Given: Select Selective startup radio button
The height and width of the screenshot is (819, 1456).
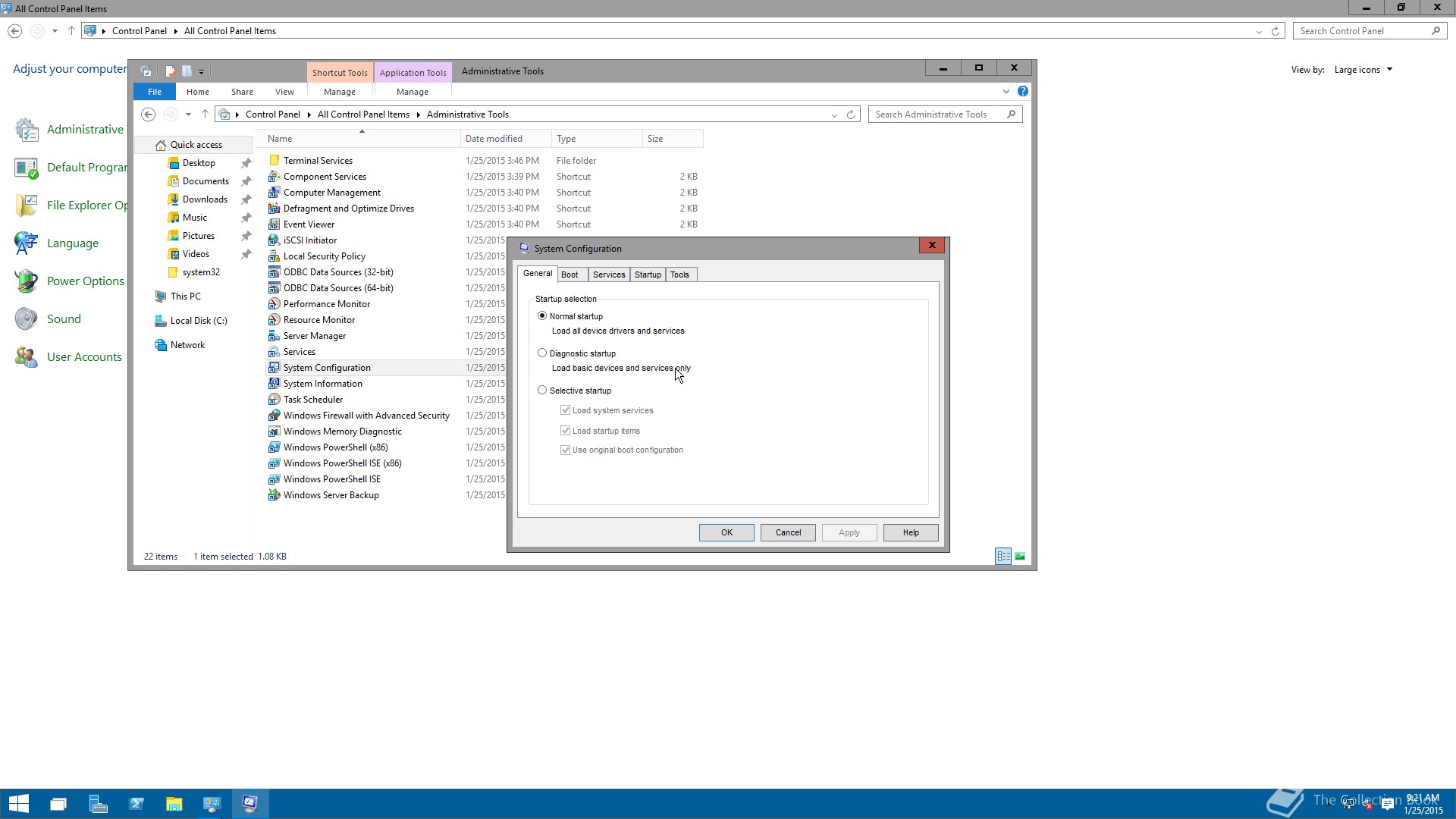Looking at the screenshot, I should [x=542, y=391].
